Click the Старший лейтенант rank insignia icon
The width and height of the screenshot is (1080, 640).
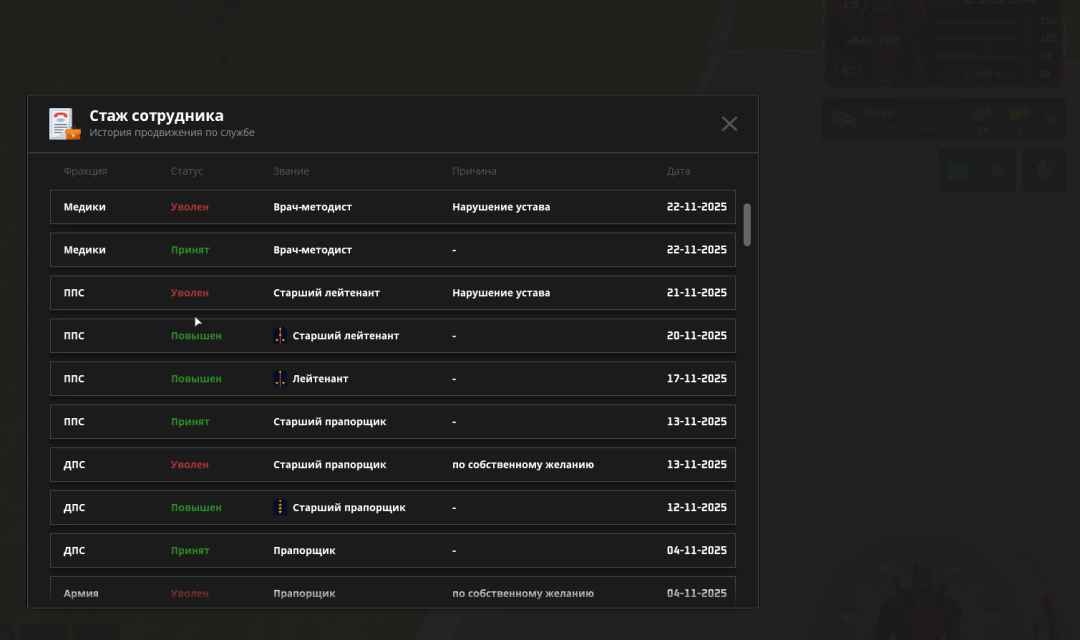click(x=280, y=336)
